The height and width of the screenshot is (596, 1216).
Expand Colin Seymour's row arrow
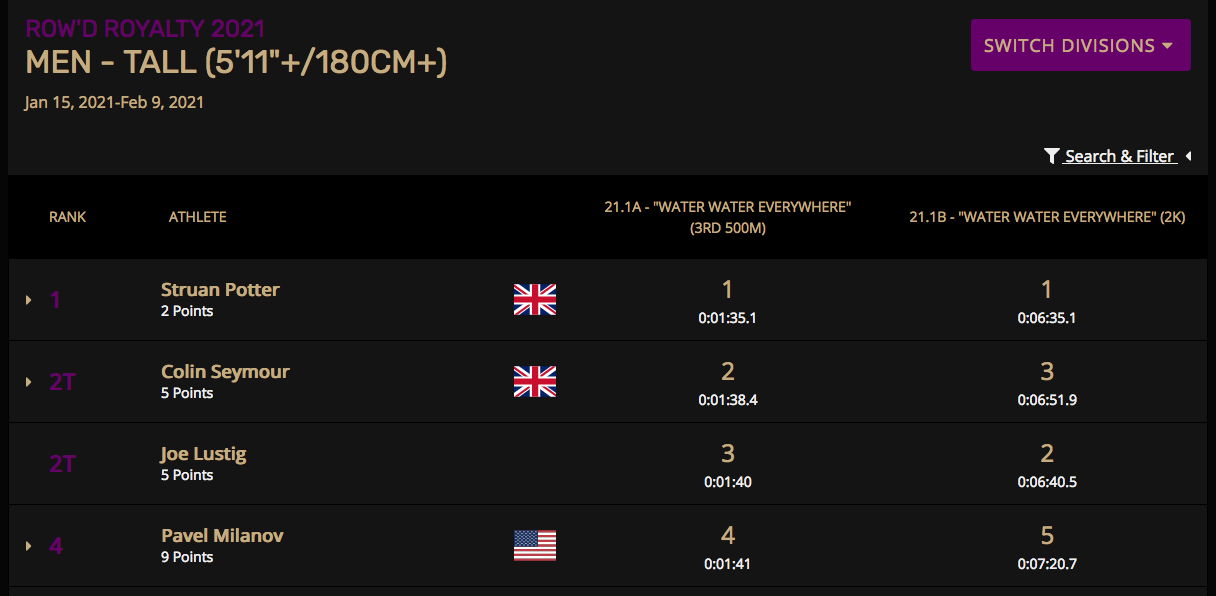click(29, 382)
